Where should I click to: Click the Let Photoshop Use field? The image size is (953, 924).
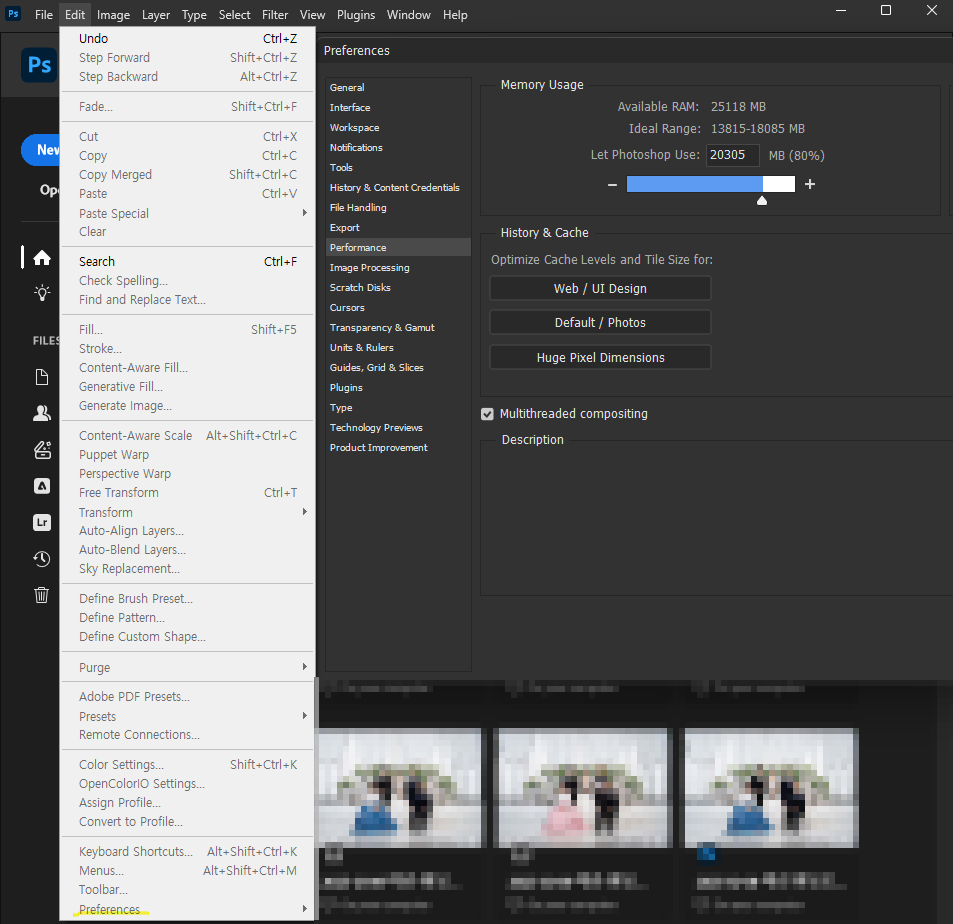point(732,155)
